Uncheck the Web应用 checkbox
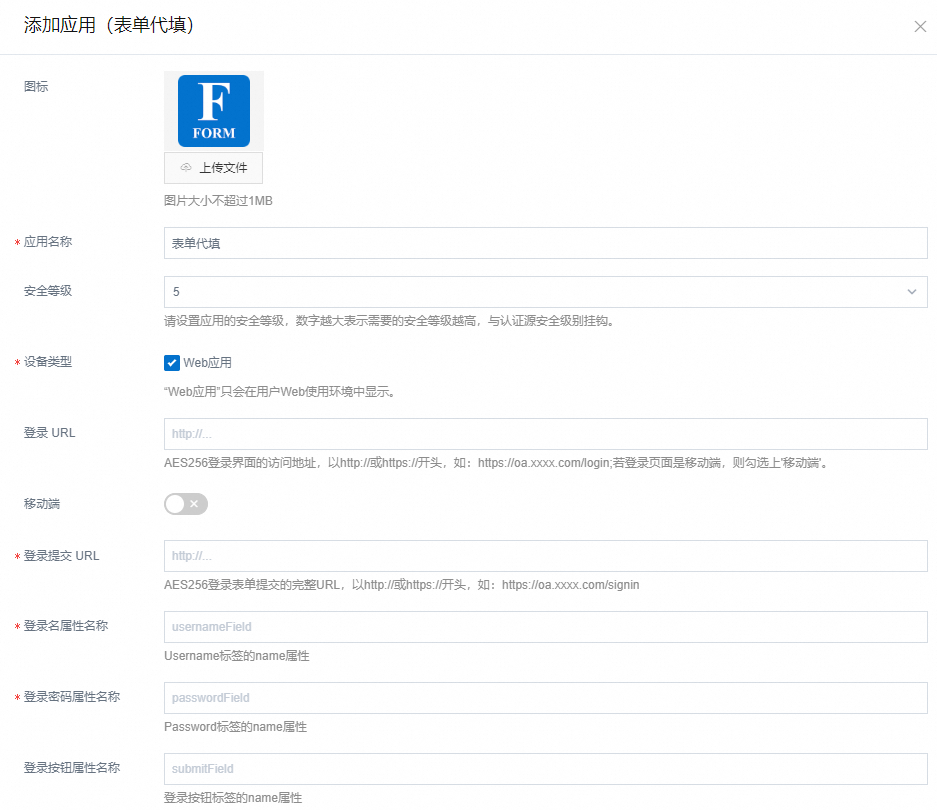The height and width of the screenshot is (810, 937). 172,363
